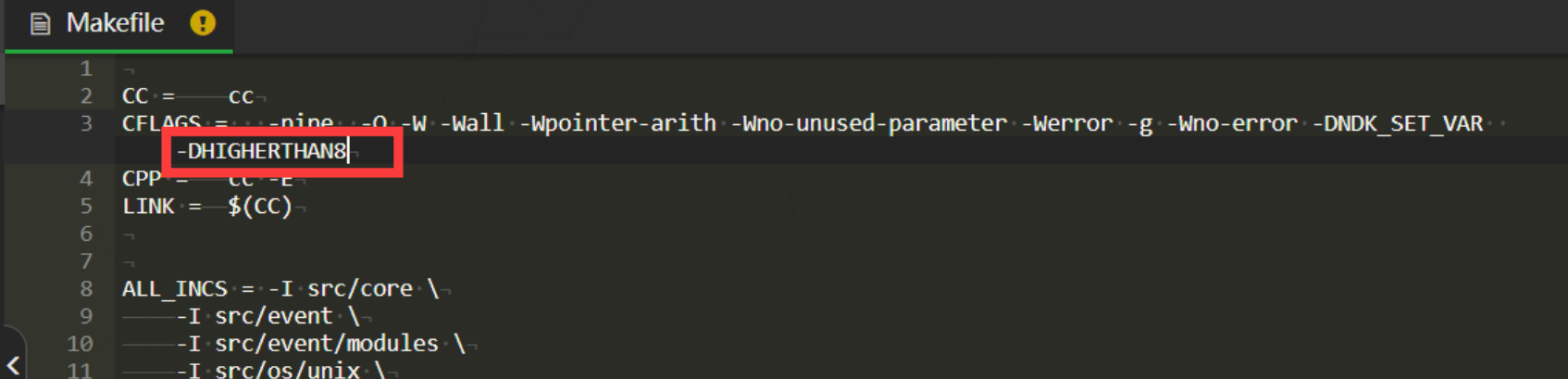Click line number 5 in gutter
The width and height of the screenshot is (1568, 379).
coord(86,206)
